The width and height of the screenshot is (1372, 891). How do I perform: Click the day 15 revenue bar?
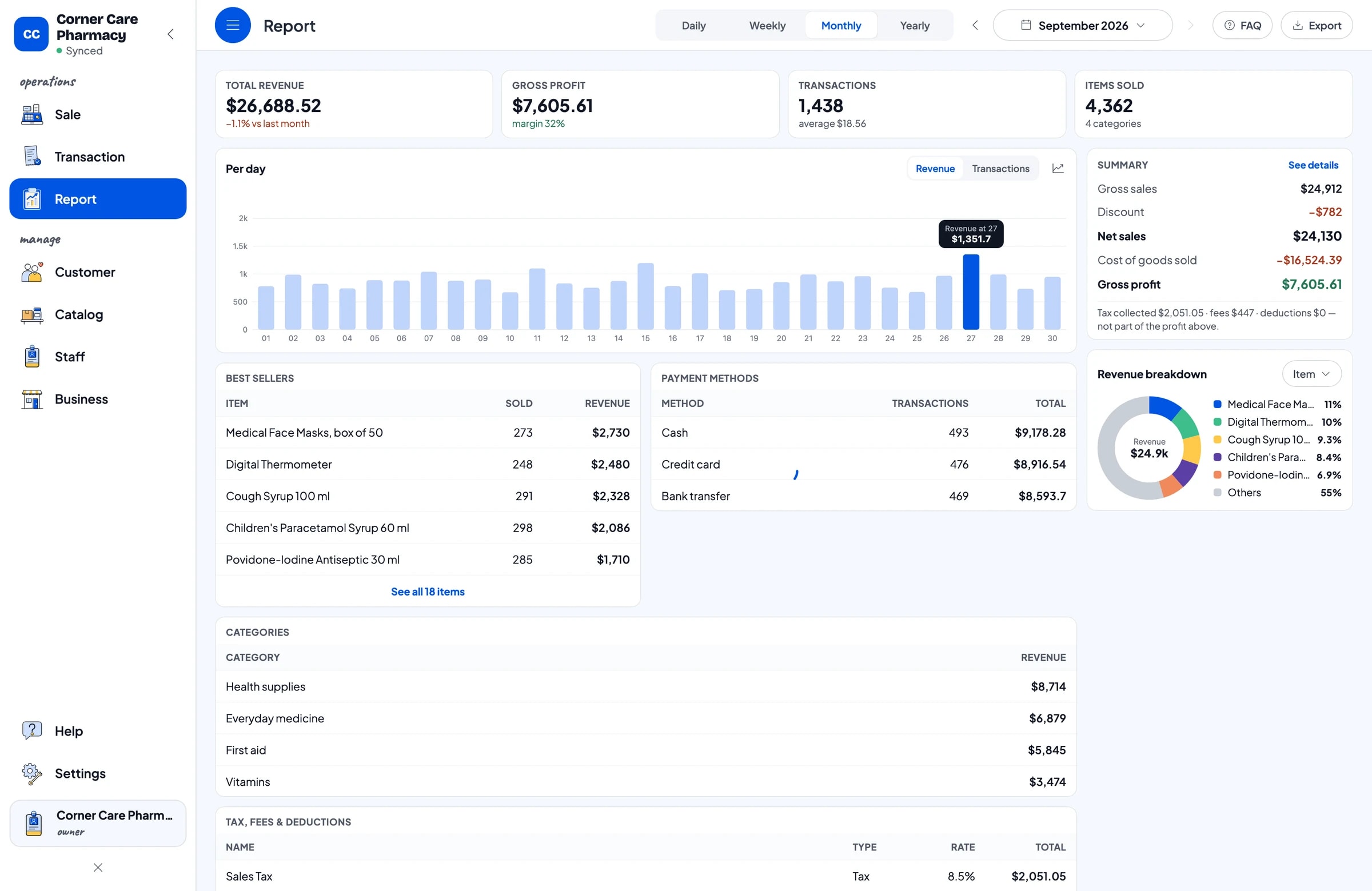click(645, 296)
